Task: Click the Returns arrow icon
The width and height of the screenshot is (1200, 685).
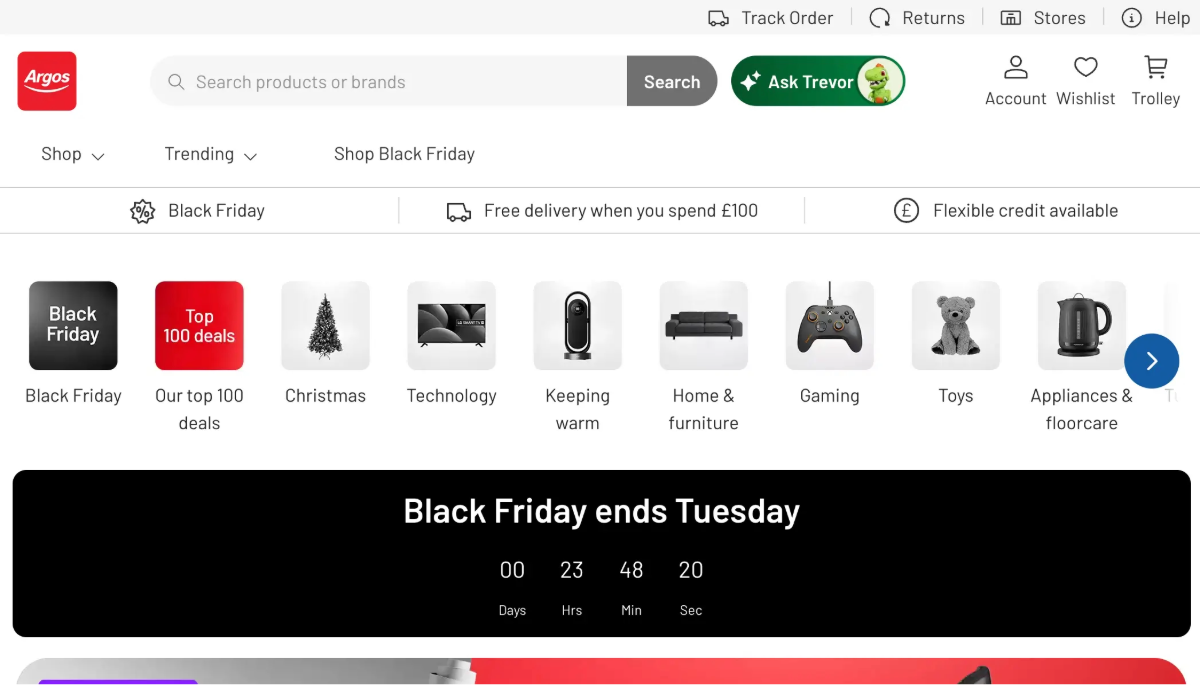Action: 880,18
